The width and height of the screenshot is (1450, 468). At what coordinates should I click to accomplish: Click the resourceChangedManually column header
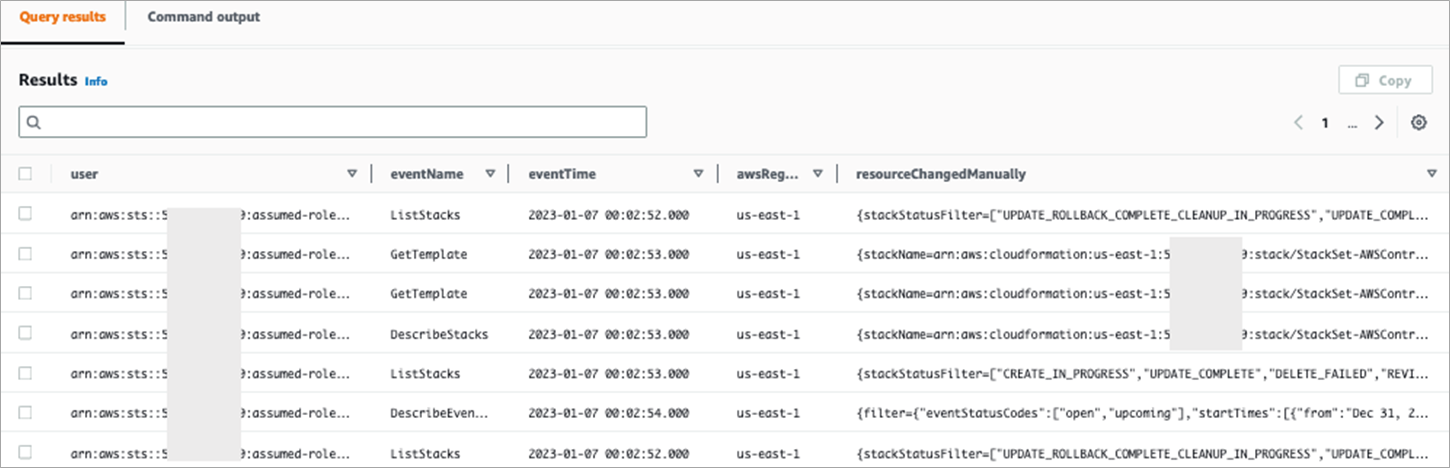click(x=941, y=174)
